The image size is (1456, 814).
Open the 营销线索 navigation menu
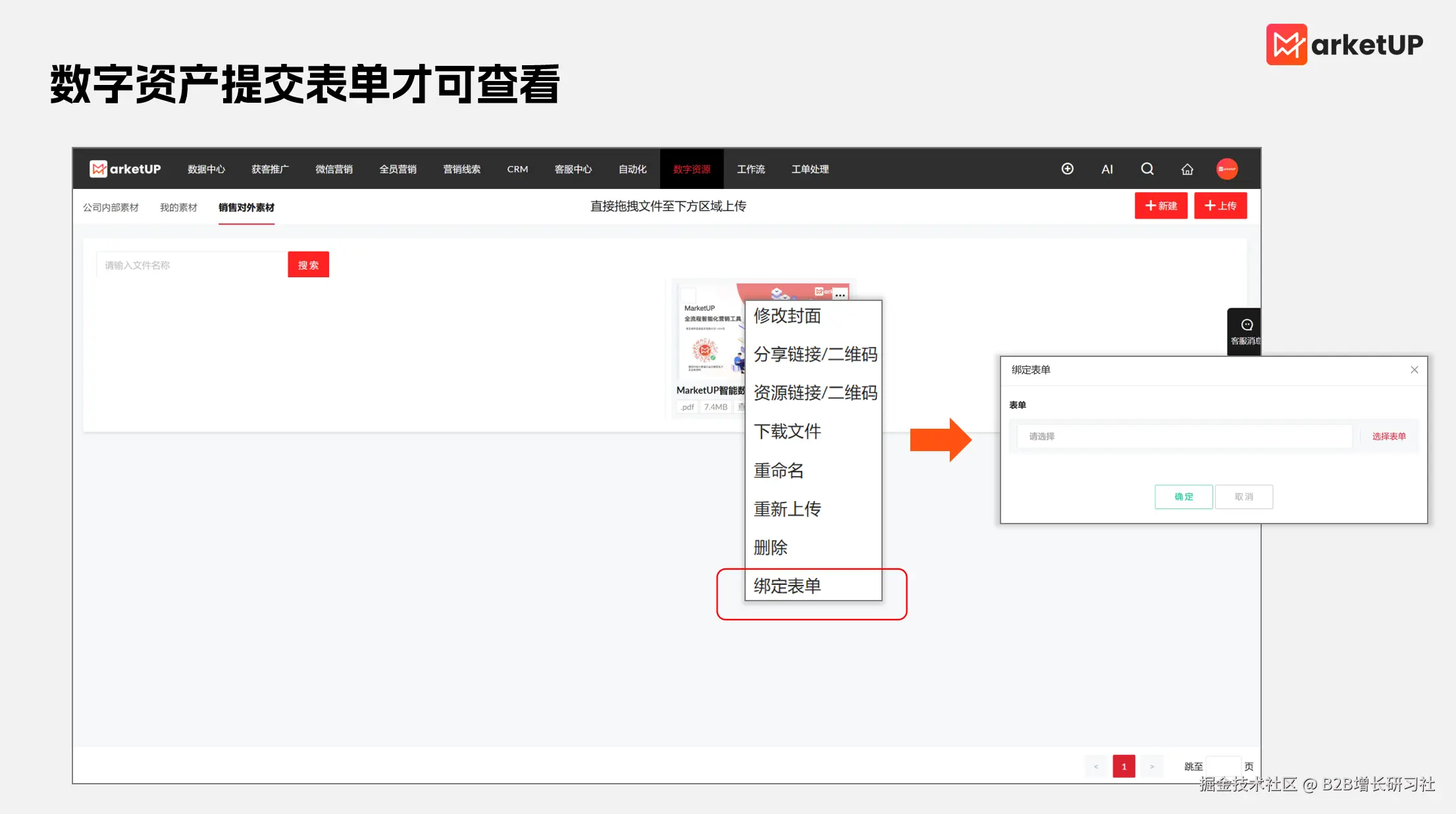(x=461, y=169)
